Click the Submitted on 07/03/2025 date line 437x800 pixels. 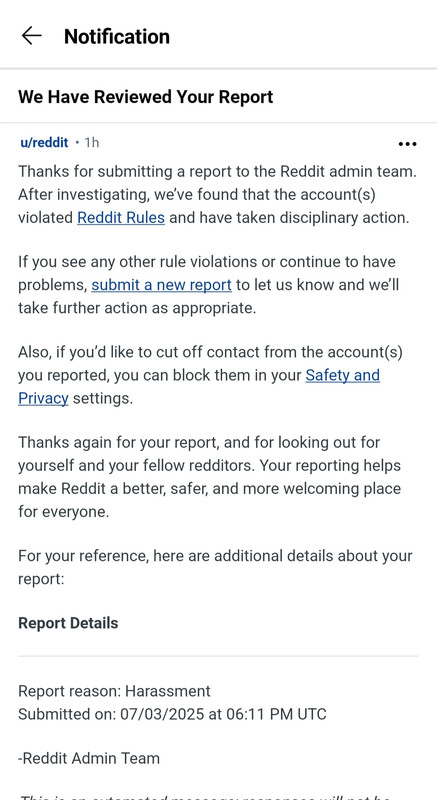(172, 714)
